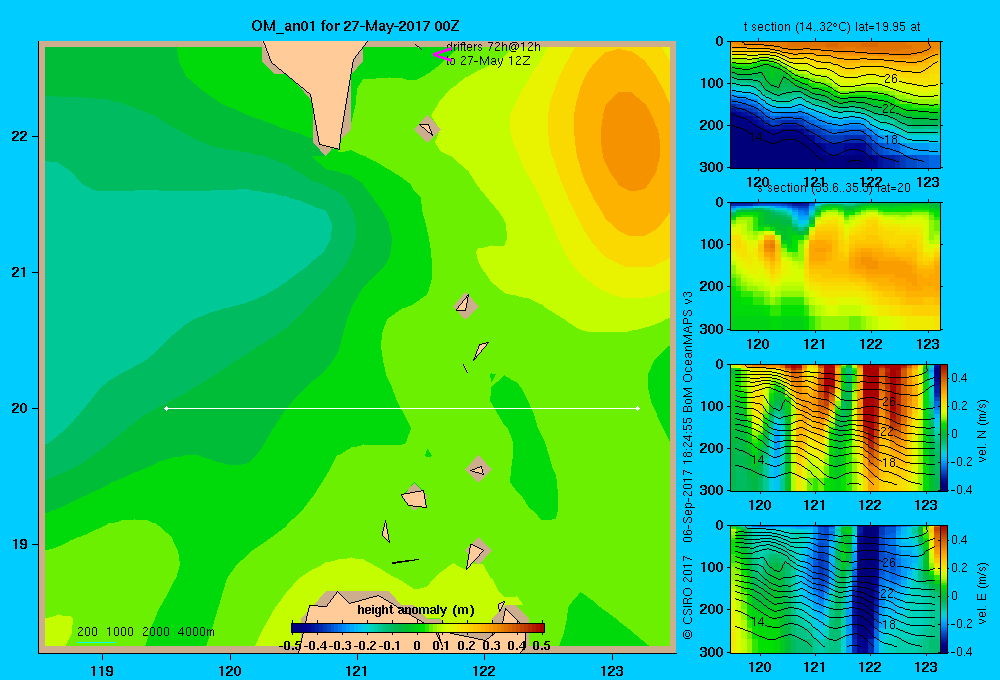Image resolution: width=1000 pixels, height=680 pixels.
Task: Open the t section temperature panel
Action: click(835, 104)
